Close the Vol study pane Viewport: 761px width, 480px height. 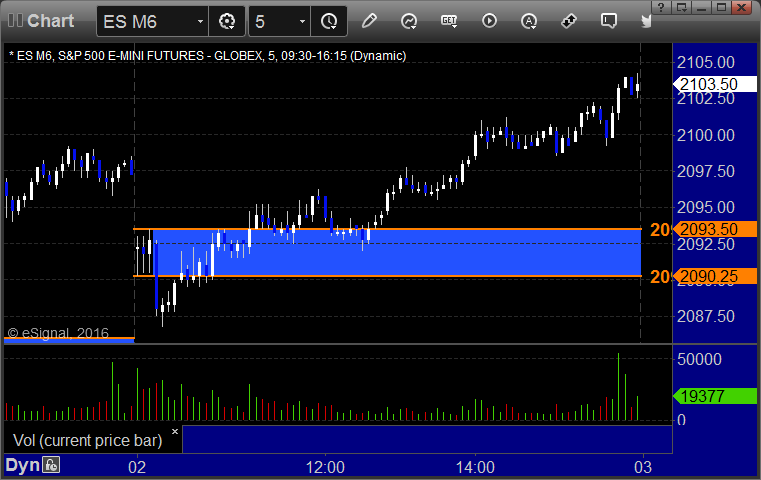[175, 431]
